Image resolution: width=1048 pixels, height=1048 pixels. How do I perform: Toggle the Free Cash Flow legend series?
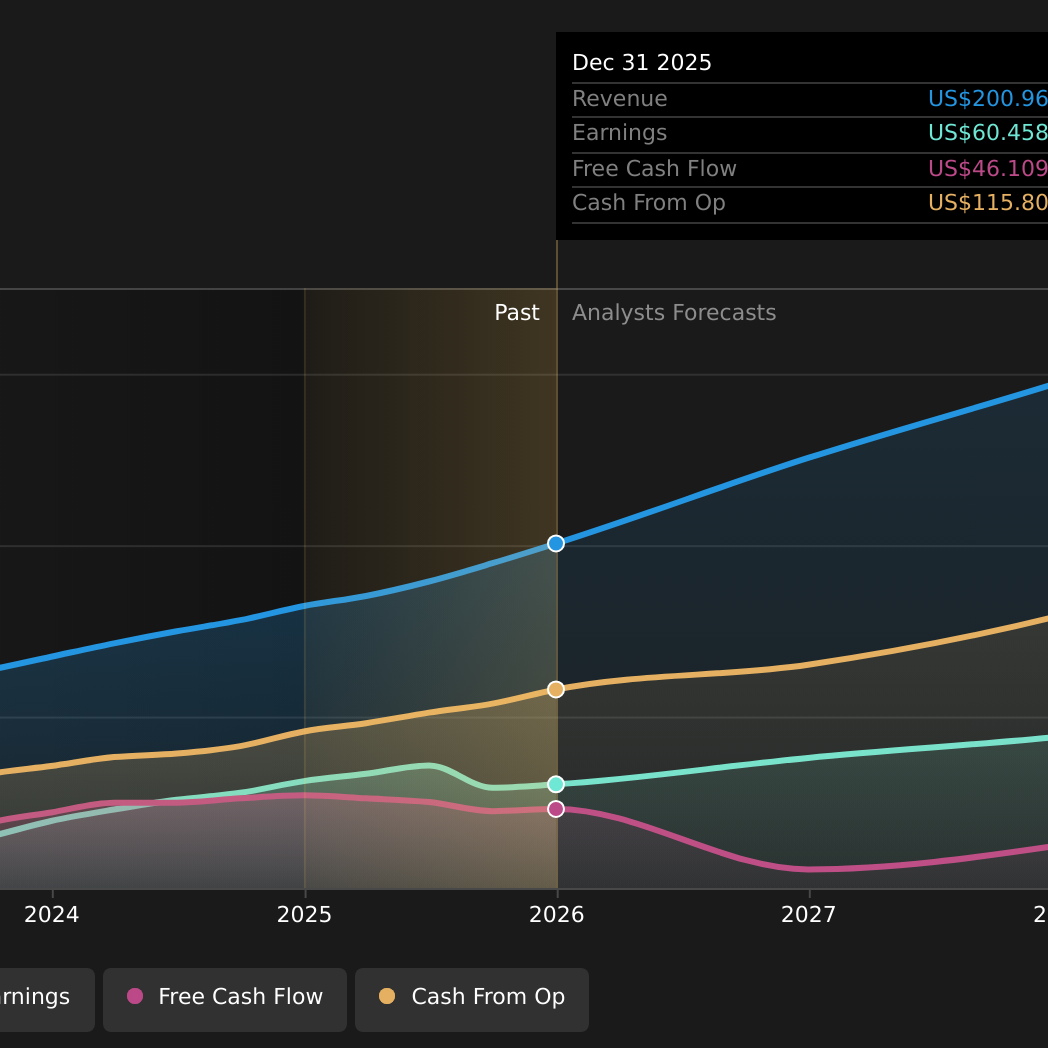click(x=225, y=999)
